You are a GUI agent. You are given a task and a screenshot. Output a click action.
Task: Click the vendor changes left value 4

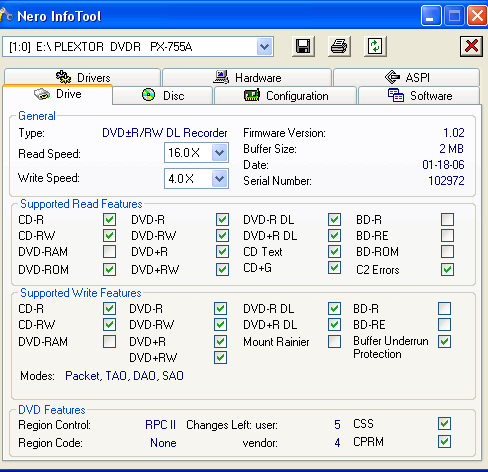[337, 443]
